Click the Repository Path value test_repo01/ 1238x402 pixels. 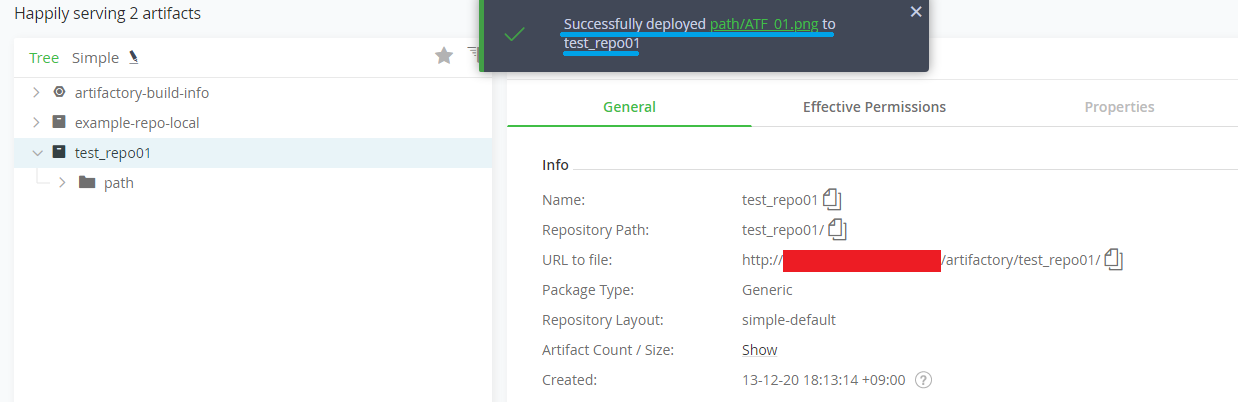coord(783,230)
